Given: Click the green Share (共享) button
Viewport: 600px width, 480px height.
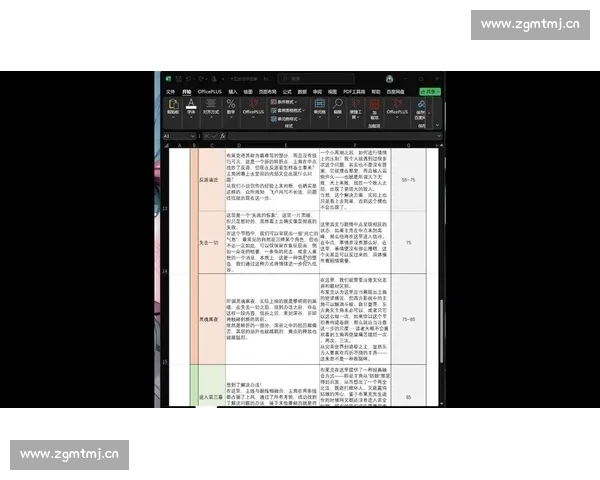Looking at the screenshot, I should (427, 90).
